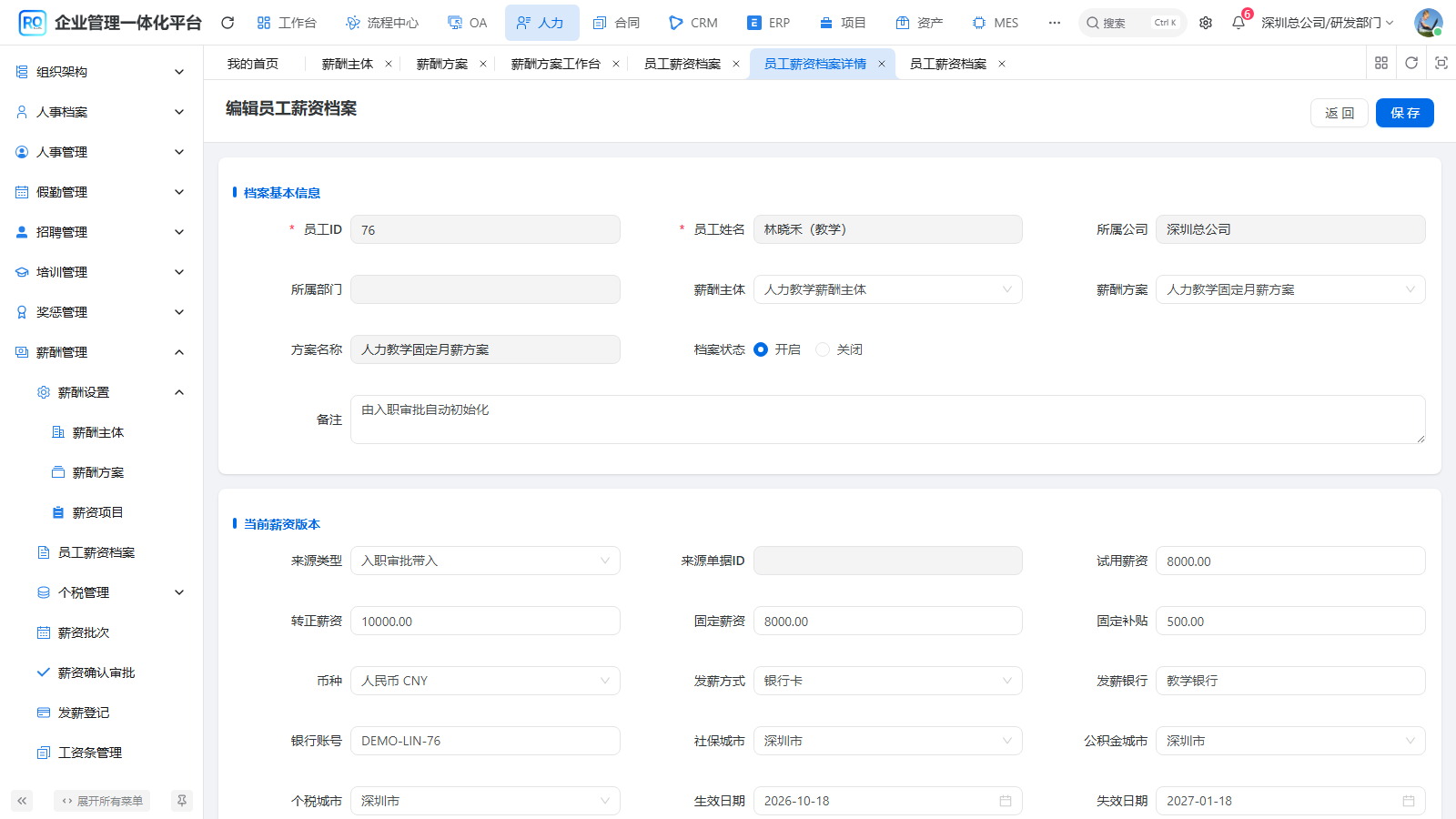Open the calendar icon for 生效日期

coord(1006,801)
